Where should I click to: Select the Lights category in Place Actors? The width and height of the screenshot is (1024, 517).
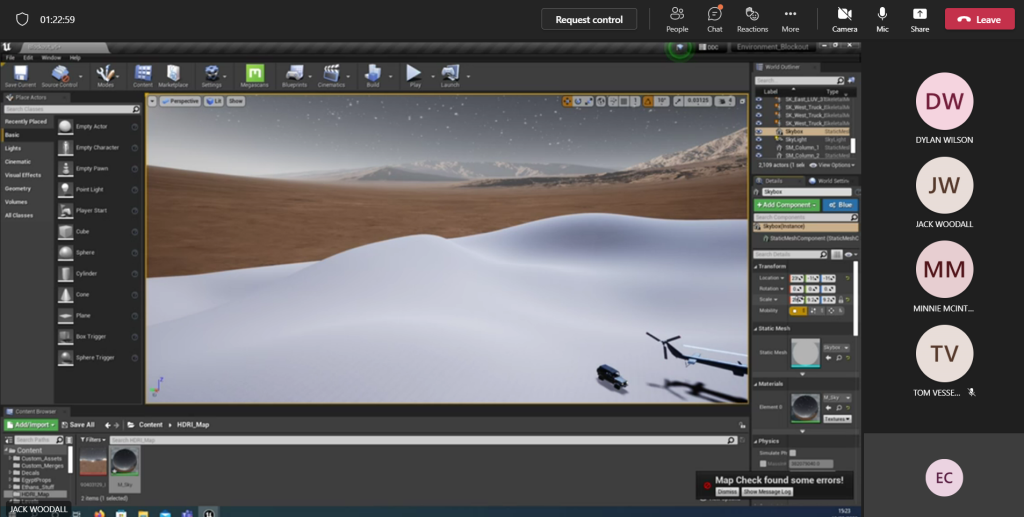[x=13, y=148]
